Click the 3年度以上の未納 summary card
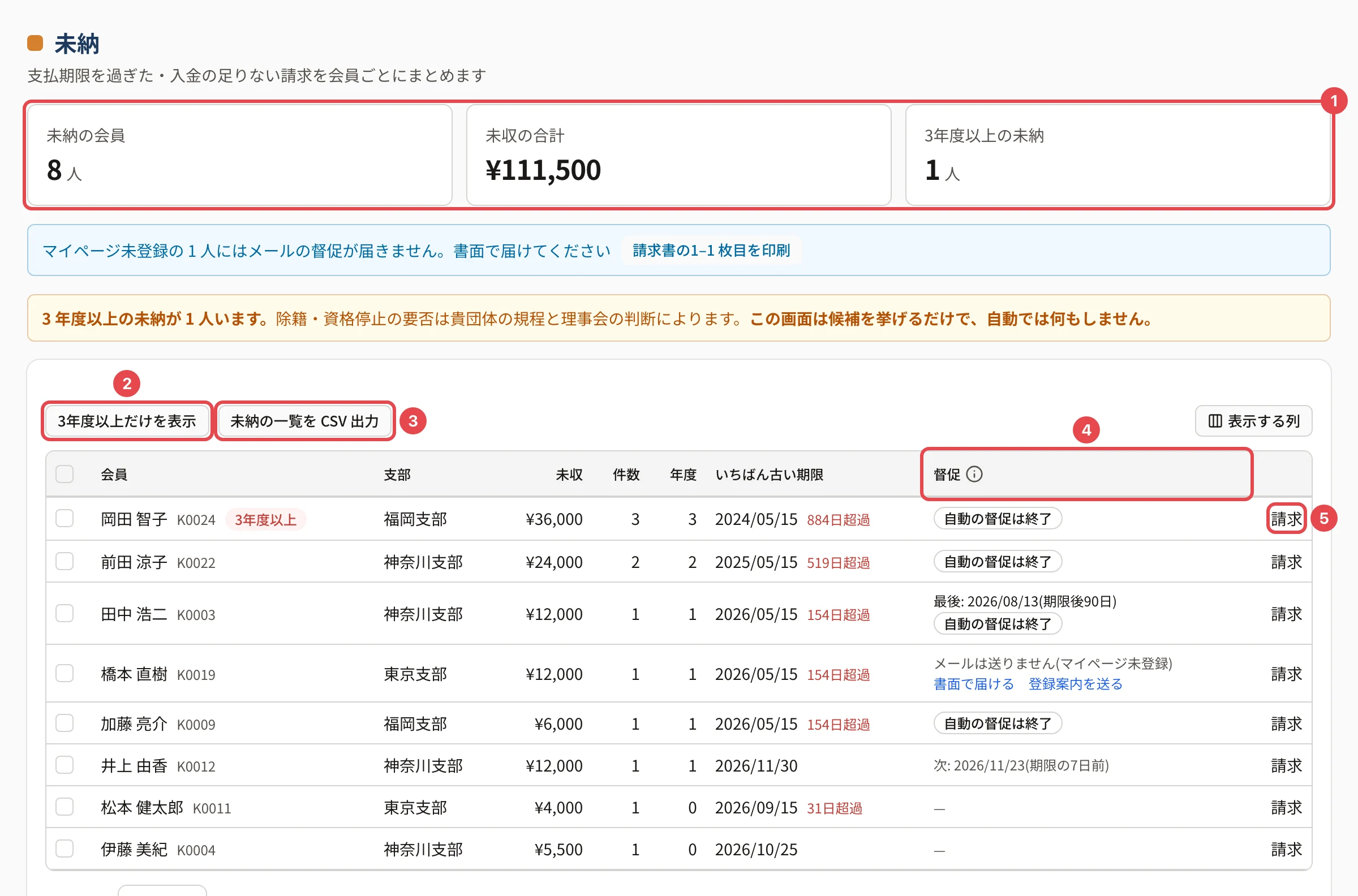 [x=1118, y=155]
